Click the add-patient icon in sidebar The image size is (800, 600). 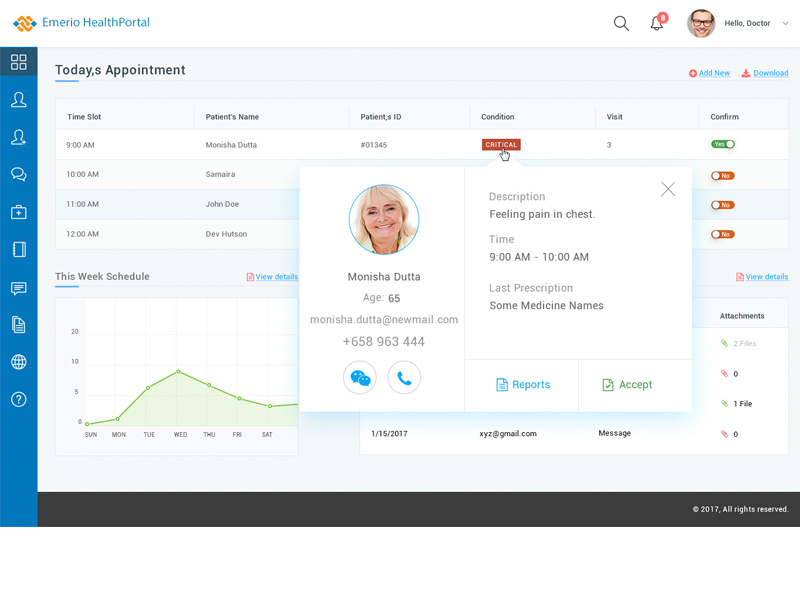click(18, 137)
